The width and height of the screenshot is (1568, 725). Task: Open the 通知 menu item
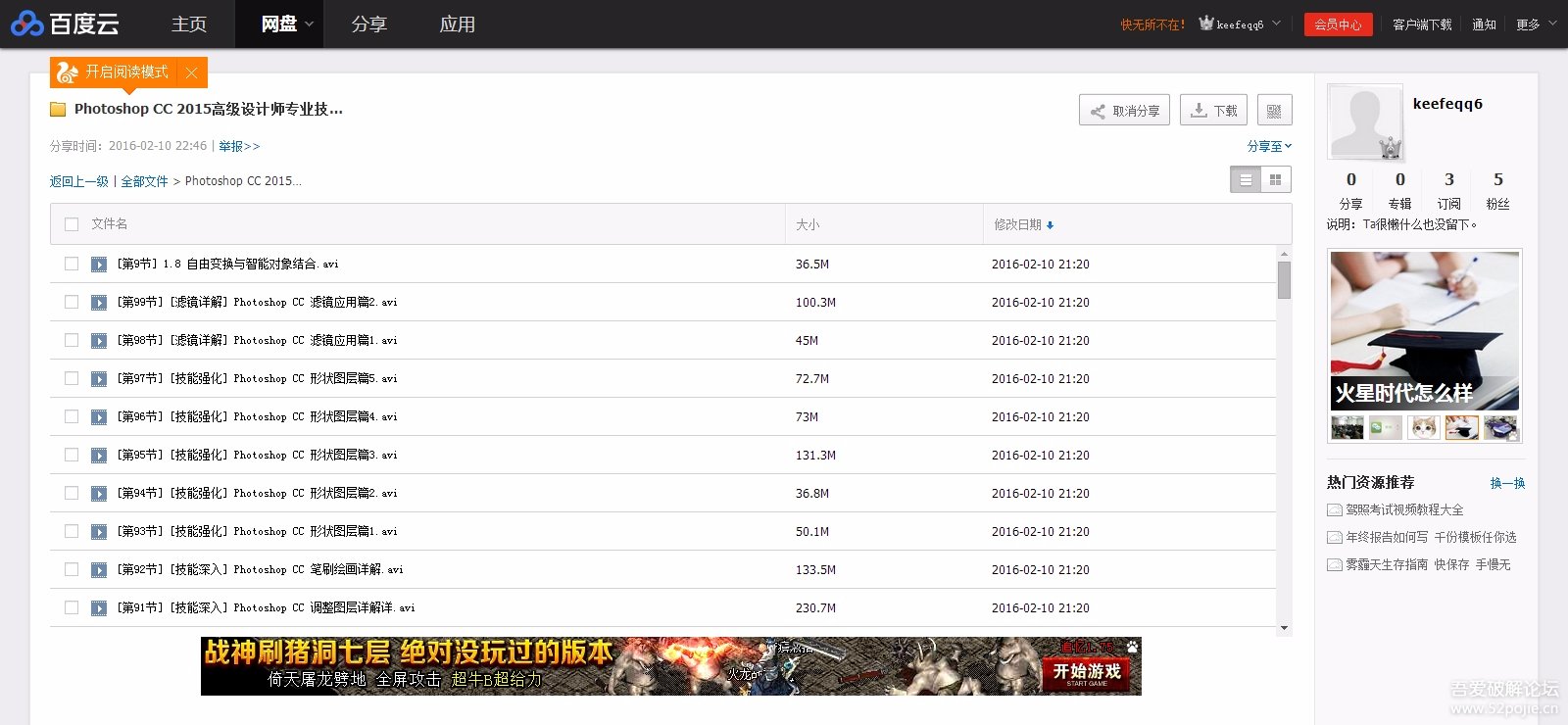(x=1484, y=24)
